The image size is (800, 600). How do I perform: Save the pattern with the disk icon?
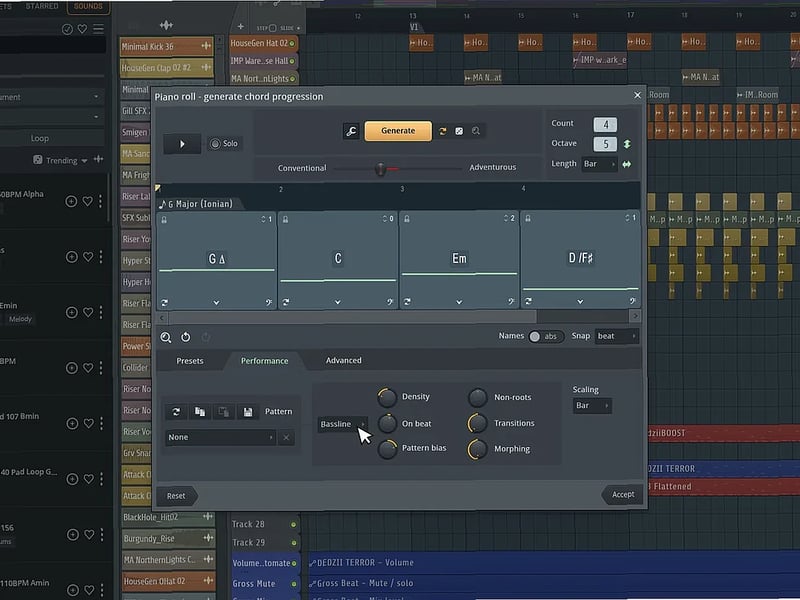tap(248, 411)
